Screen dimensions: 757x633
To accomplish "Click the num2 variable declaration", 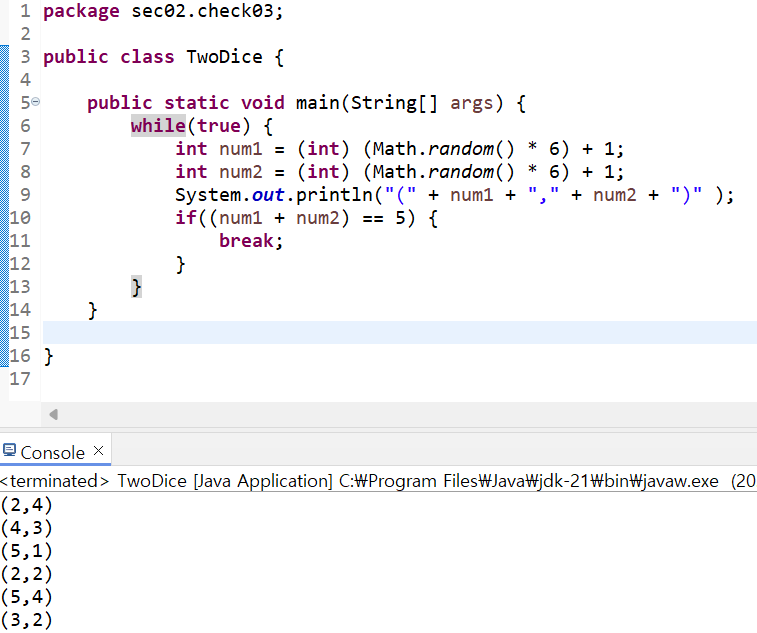I will coord(240,172).
